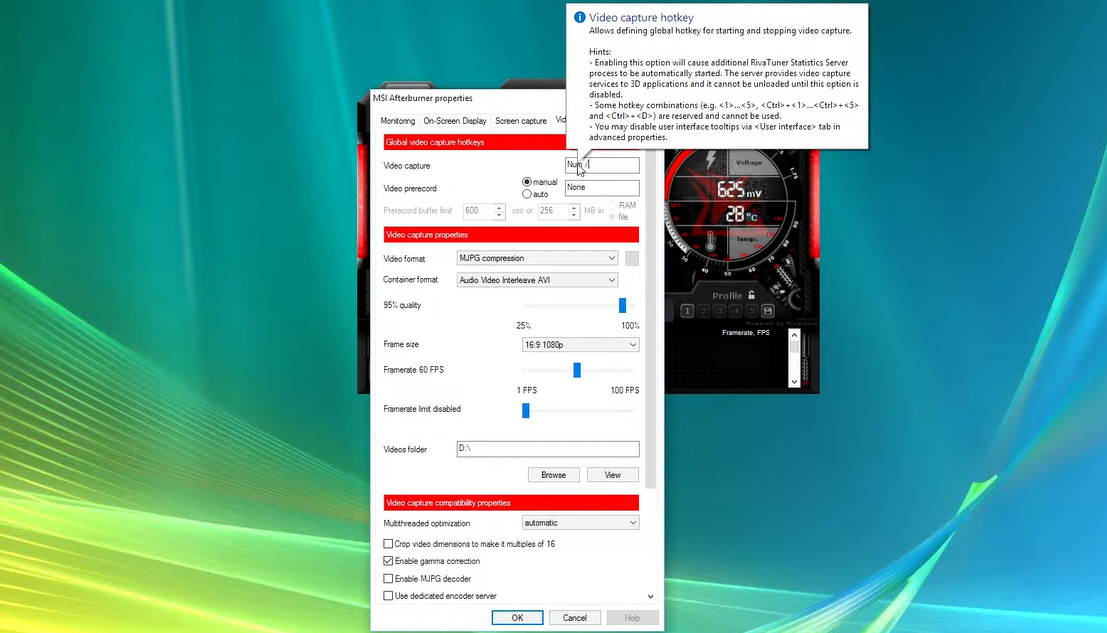Viewport: 1107px width, 633px height.
Task: Select the auto radio for Video prerecord
Action: point(527,194)
